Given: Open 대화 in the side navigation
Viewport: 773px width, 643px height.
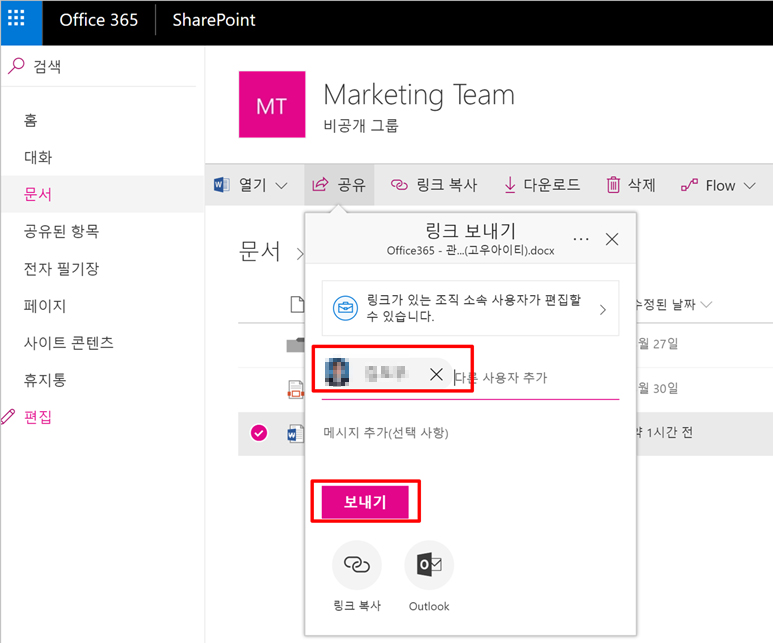Looking at the screenshot, I should pyautogui.click(x=38, y=157).
